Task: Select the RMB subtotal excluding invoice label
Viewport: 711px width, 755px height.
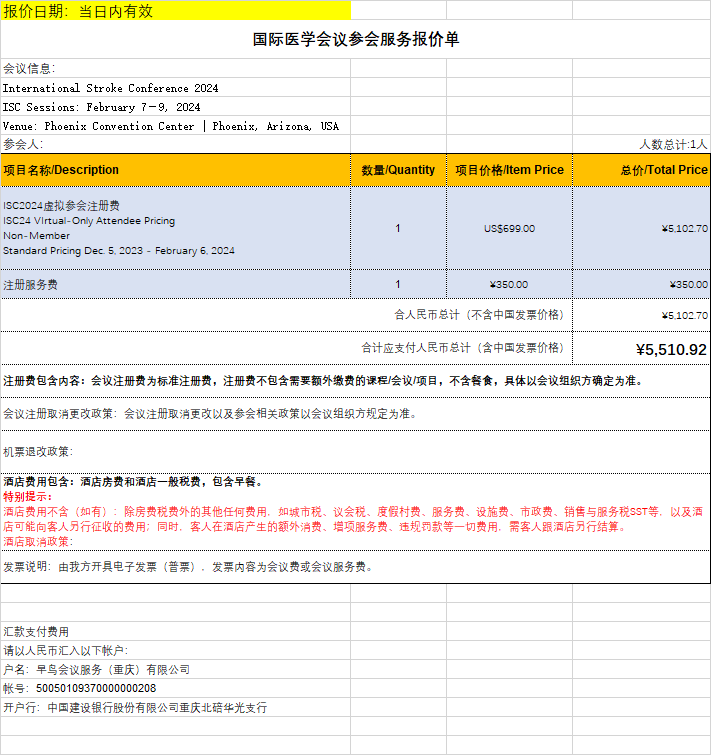Action: click(478, 315)
